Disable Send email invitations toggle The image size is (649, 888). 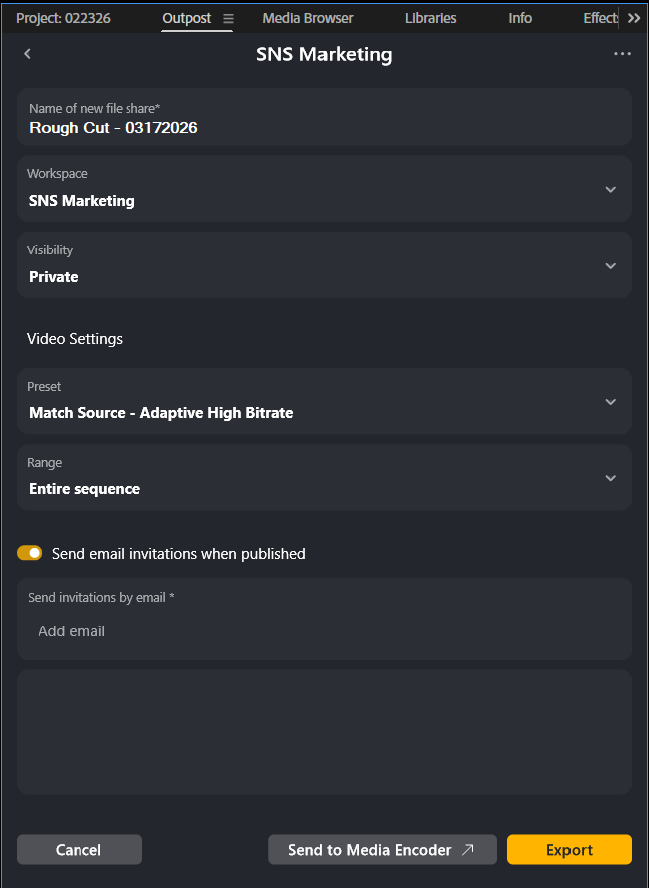coord(30,553)
